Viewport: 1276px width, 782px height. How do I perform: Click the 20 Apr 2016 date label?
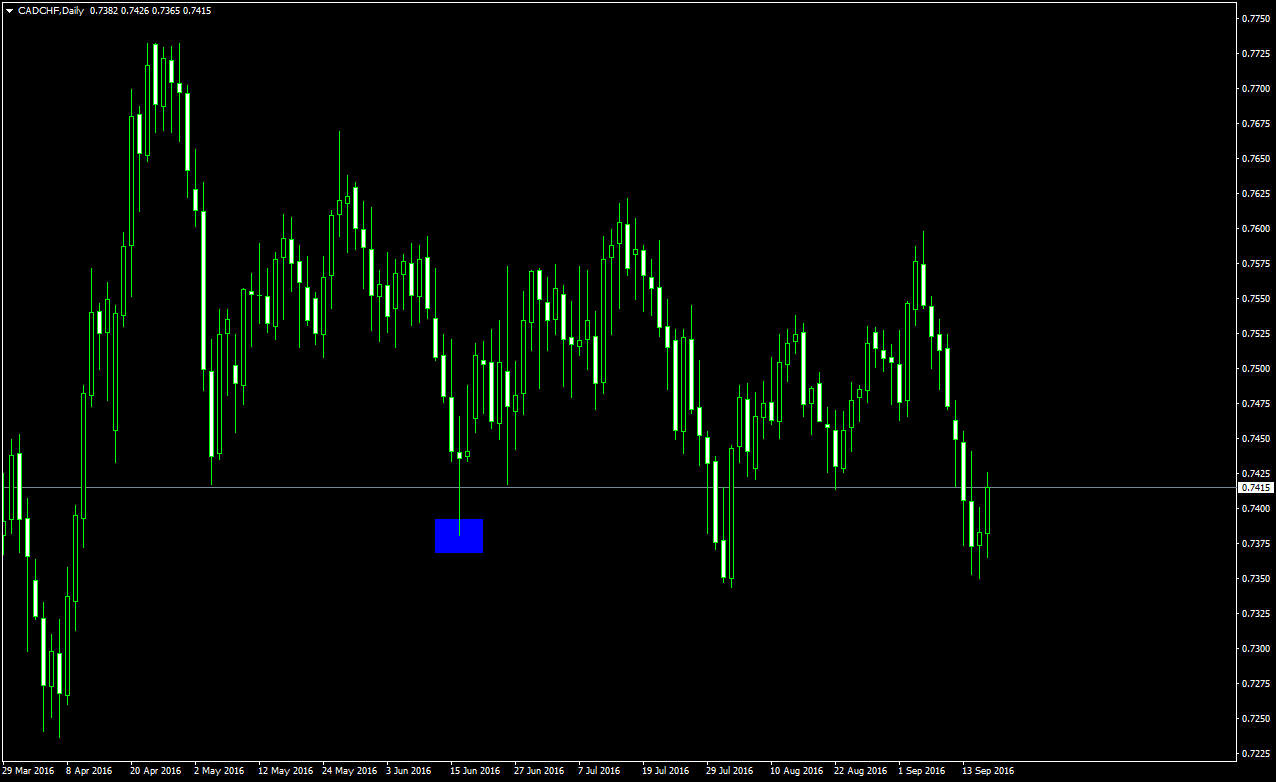pos(156,771)
